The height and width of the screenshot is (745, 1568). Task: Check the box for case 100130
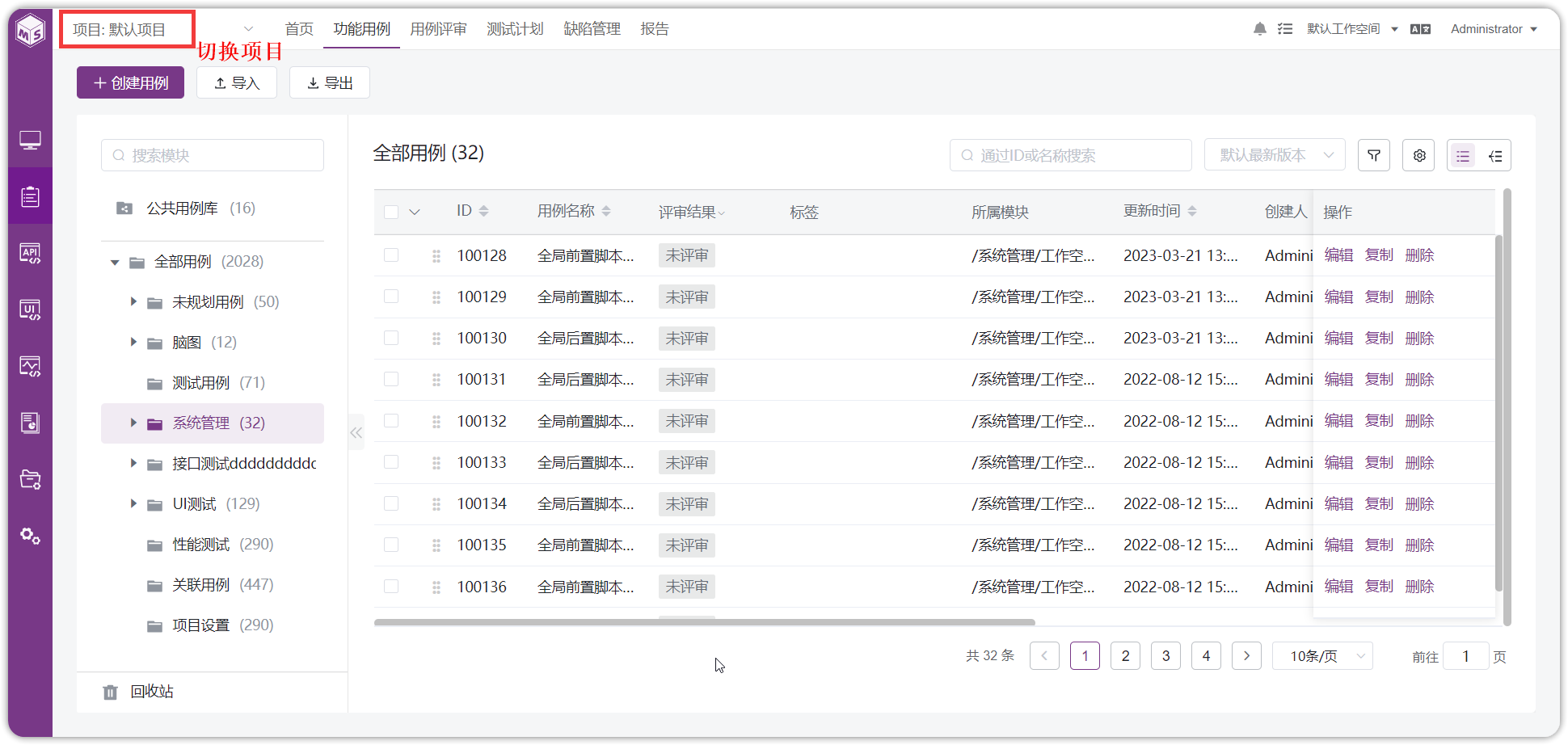(391, 338)
